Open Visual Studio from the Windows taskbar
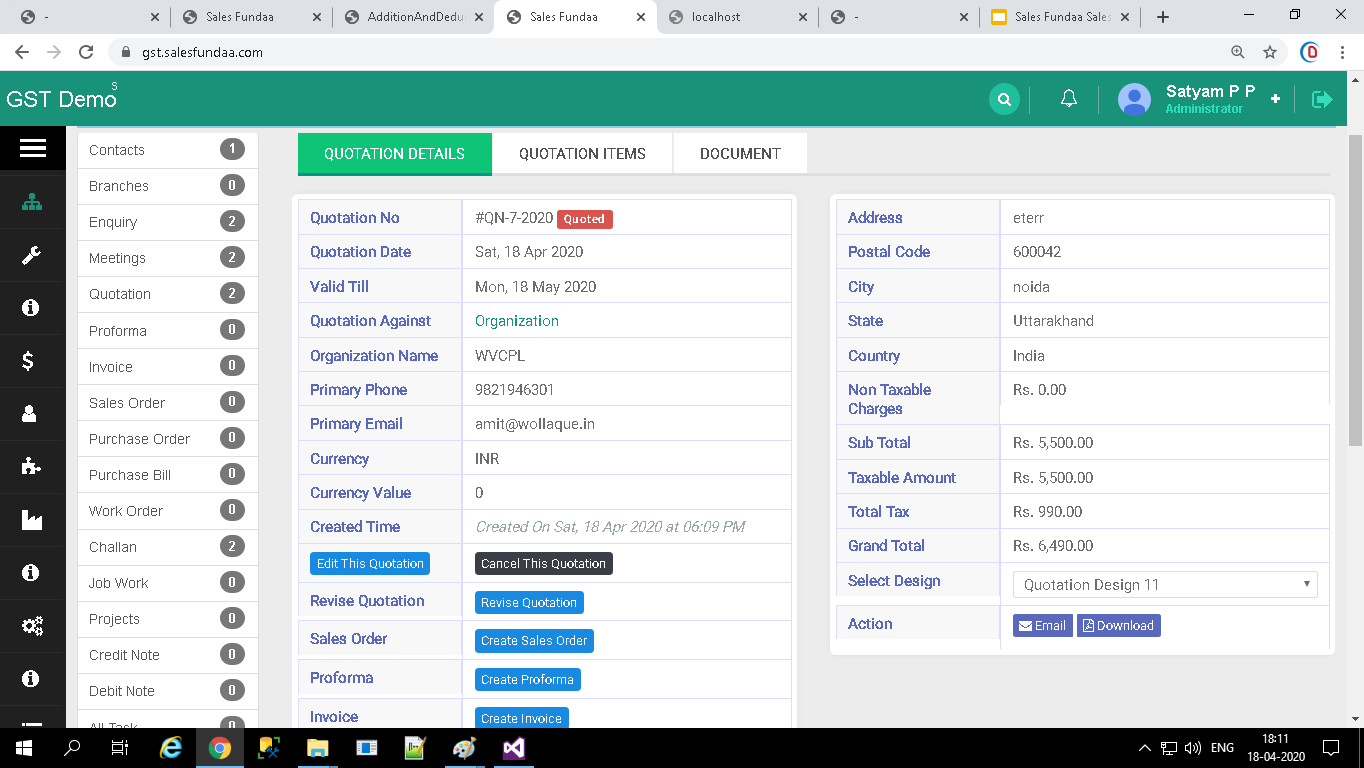 tap(513, 748)
